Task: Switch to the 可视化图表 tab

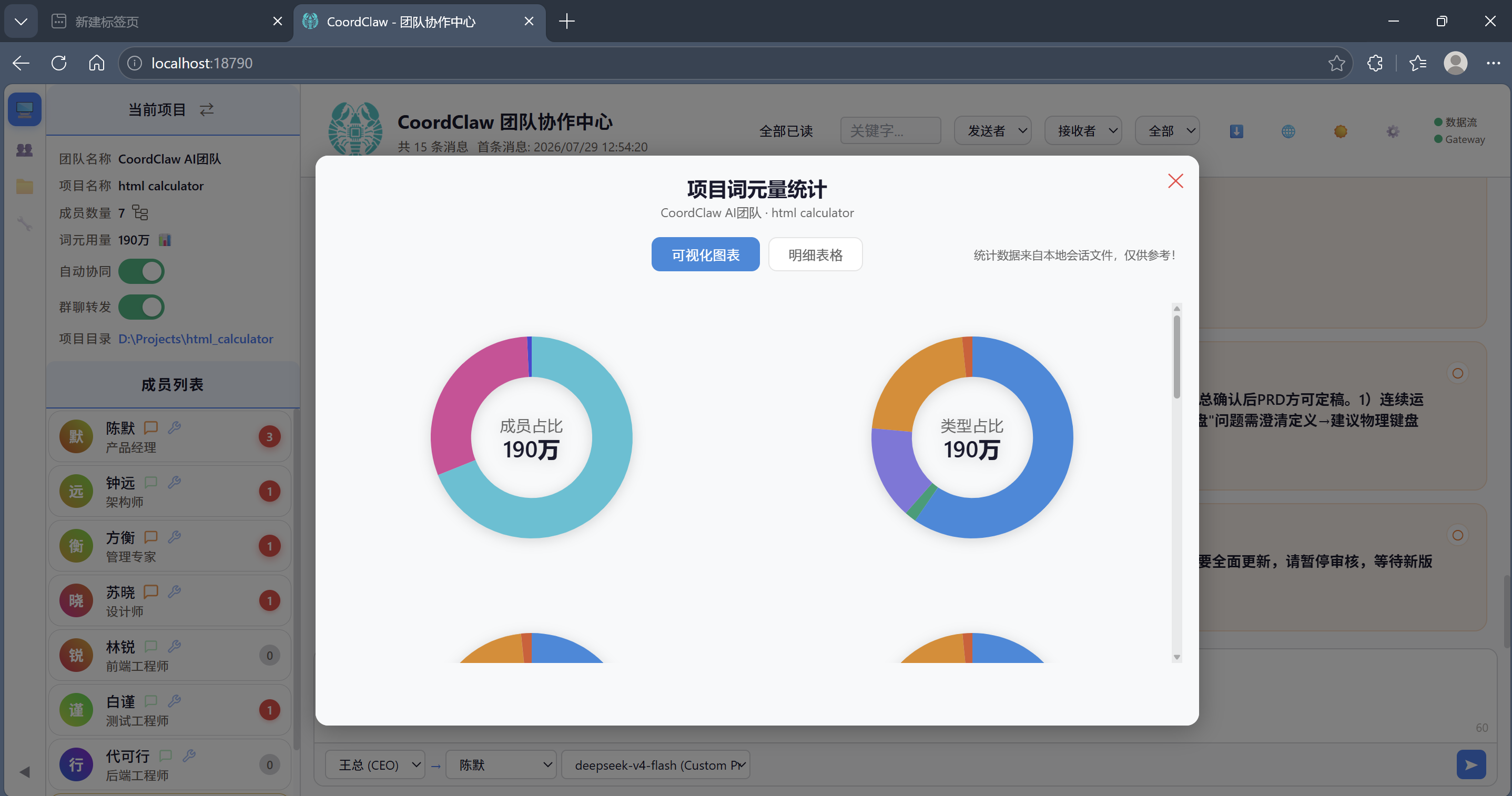Action: (x=705, y=254)
